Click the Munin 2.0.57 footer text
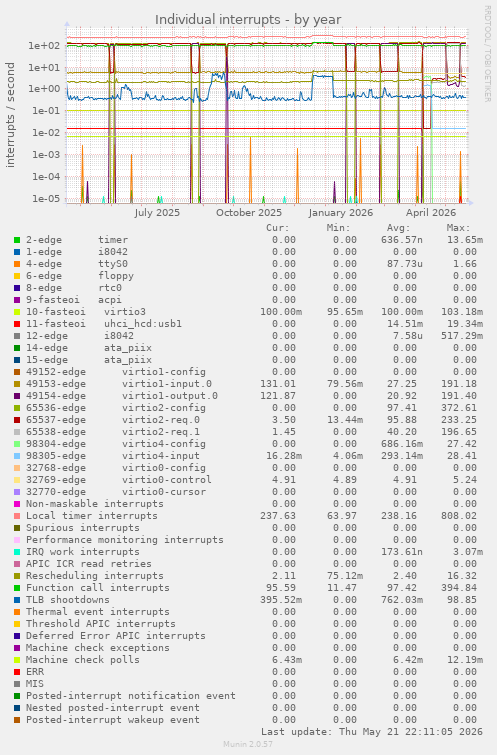Viewport: 497px width, 755px height. 248,744
